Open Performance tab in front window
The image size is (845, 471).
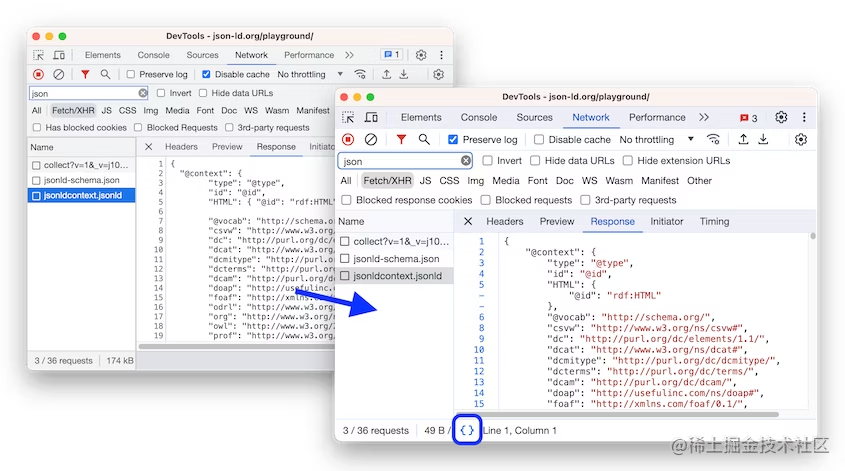[657, 117]
